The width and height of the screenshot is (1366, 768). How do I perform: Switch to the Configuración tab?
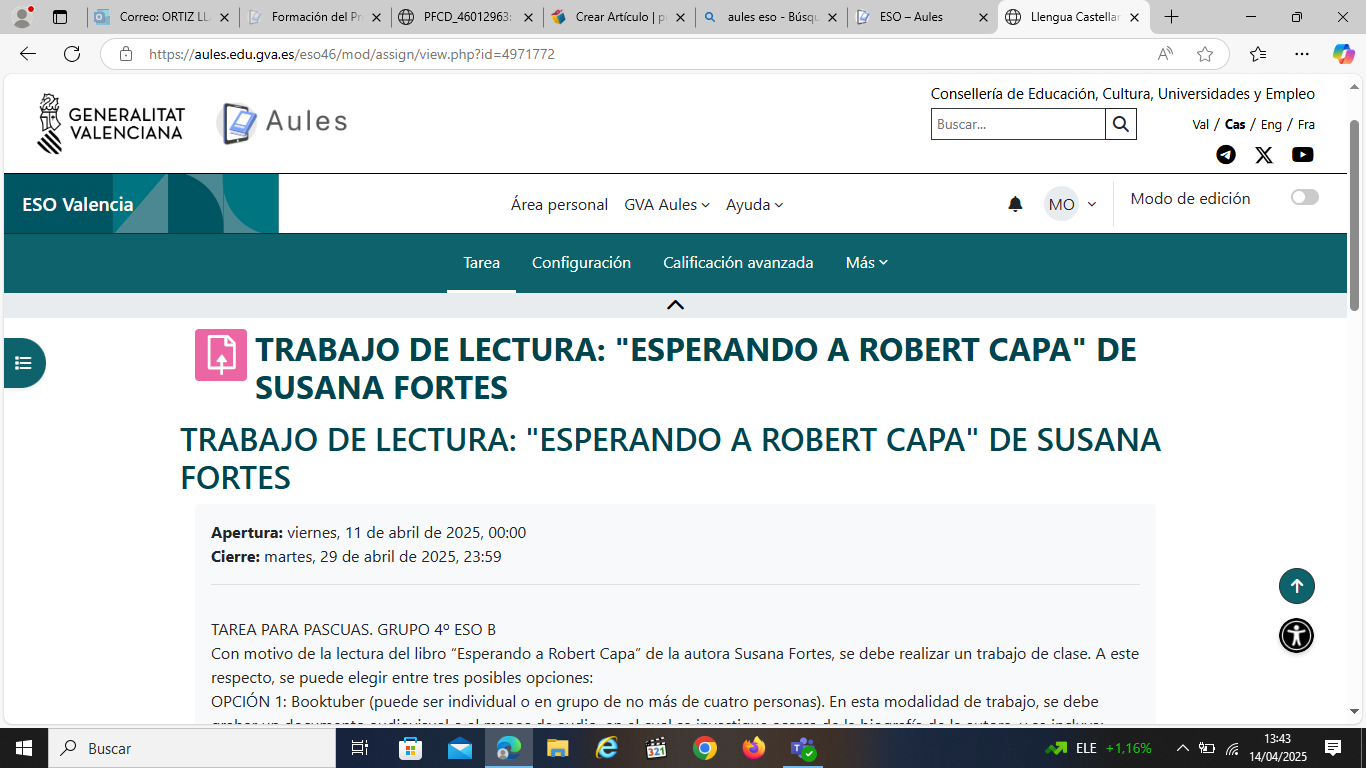pyautogui.click(x=581, y=262)
